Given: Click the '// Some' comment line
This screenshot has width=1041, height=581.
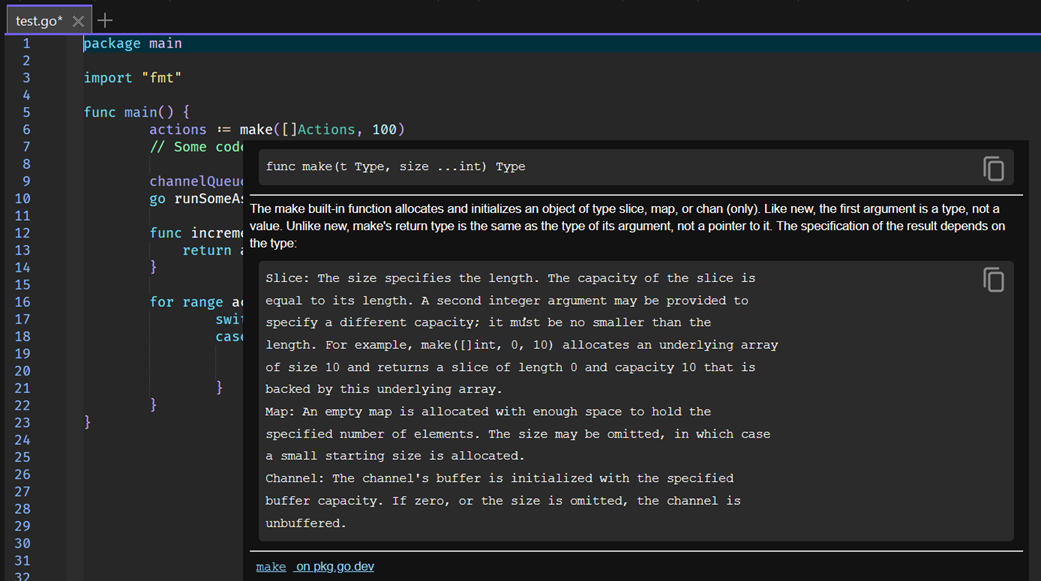Looking at the screenshot, I should pyautogui.click(x=197, y=147).
